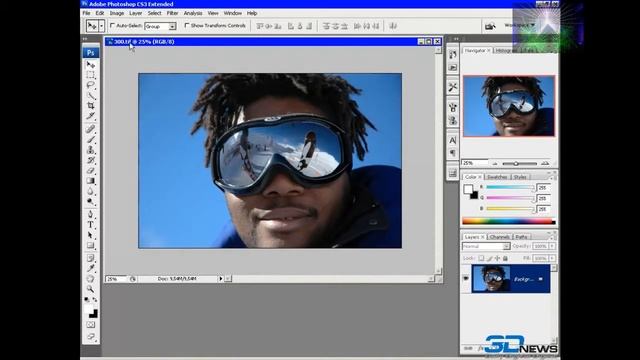Toggle Quick Mask mode in toolbox
The image size is (640, 360).
[91, 325]
